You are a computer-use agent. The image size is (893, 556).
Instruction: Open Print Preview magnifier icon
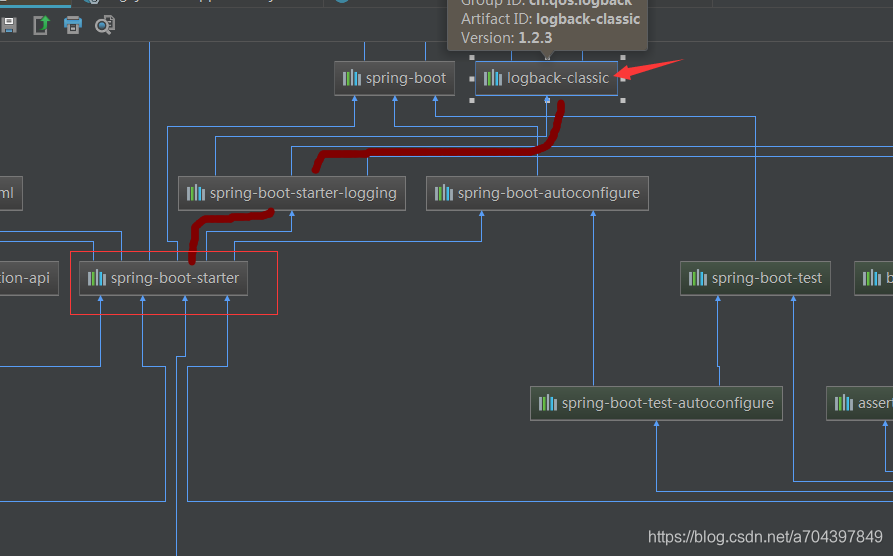(105, 25)
